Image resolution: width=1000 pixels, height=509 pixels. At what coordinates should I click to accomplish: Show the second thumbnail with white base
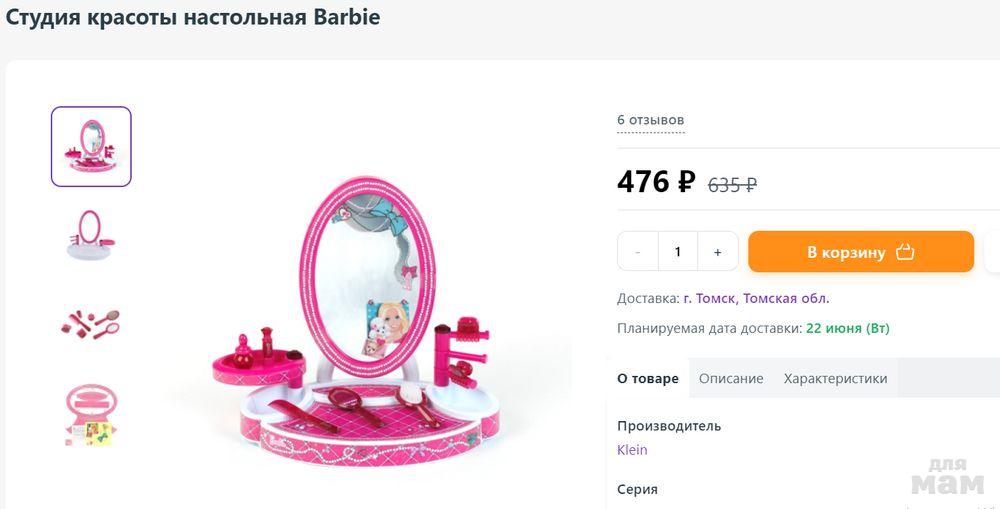coord(91,235)
